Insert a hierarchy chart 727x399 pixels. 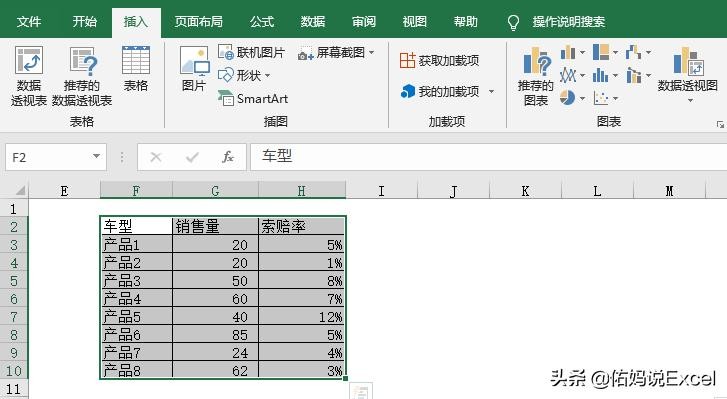(601, 52)
